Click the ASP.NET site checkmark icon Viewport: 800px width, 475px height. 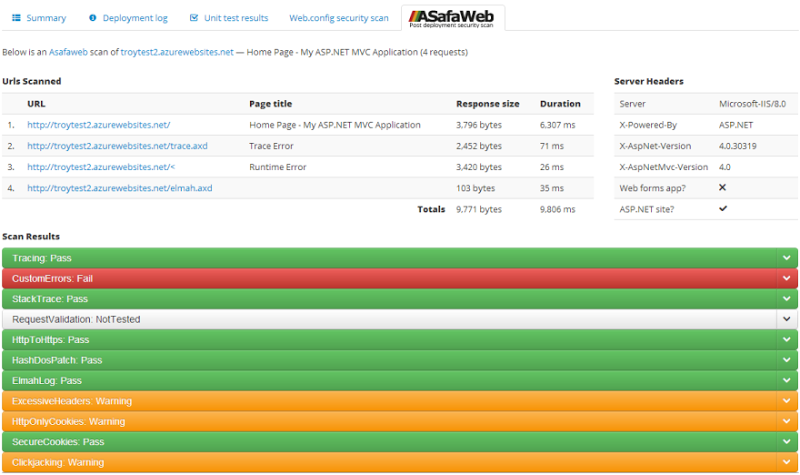pyautogui.click(x=723, y=209)
